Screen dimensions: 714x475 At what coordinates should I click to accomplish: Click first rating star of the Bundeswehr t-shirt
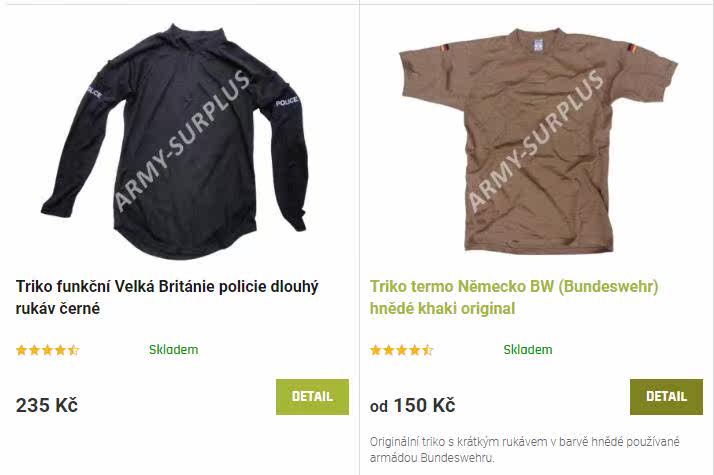[x=376, y=350]
